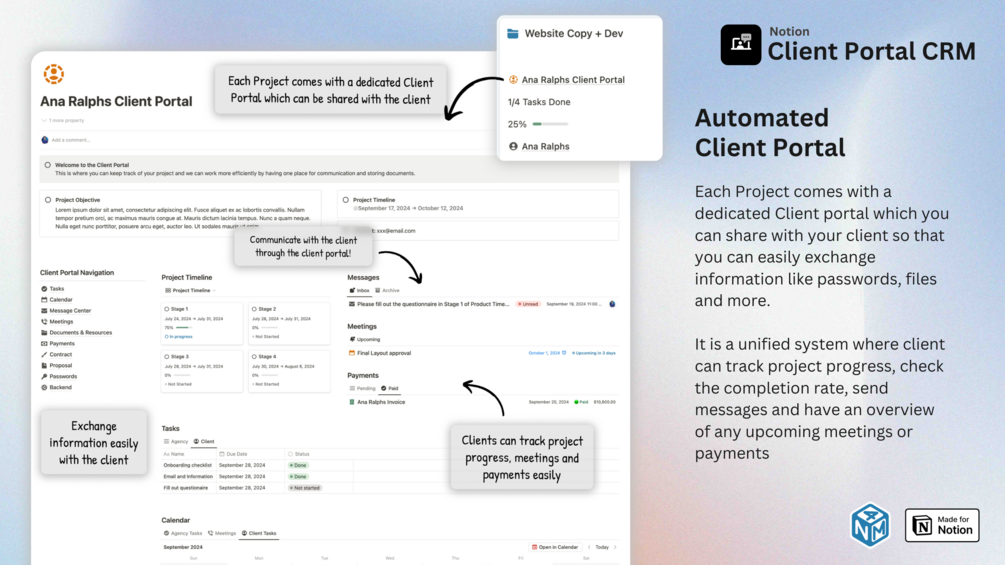Click the envelope icon on the questionnaire message

pos(352,304)
